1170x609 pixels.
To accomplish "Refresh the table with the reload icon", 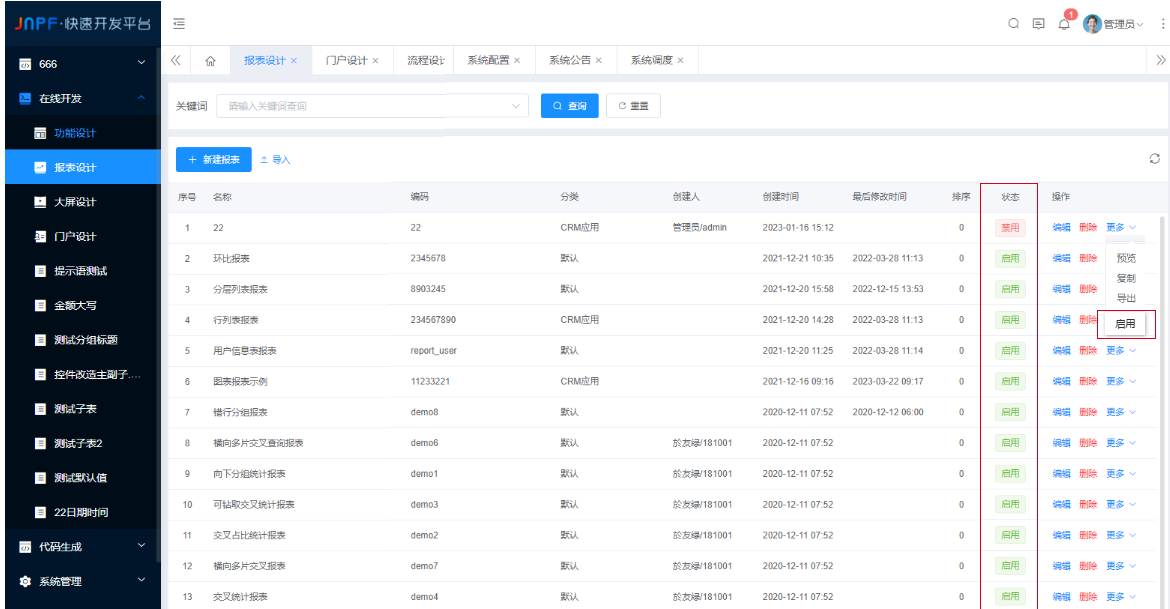I will click(x=1154, y=159).
